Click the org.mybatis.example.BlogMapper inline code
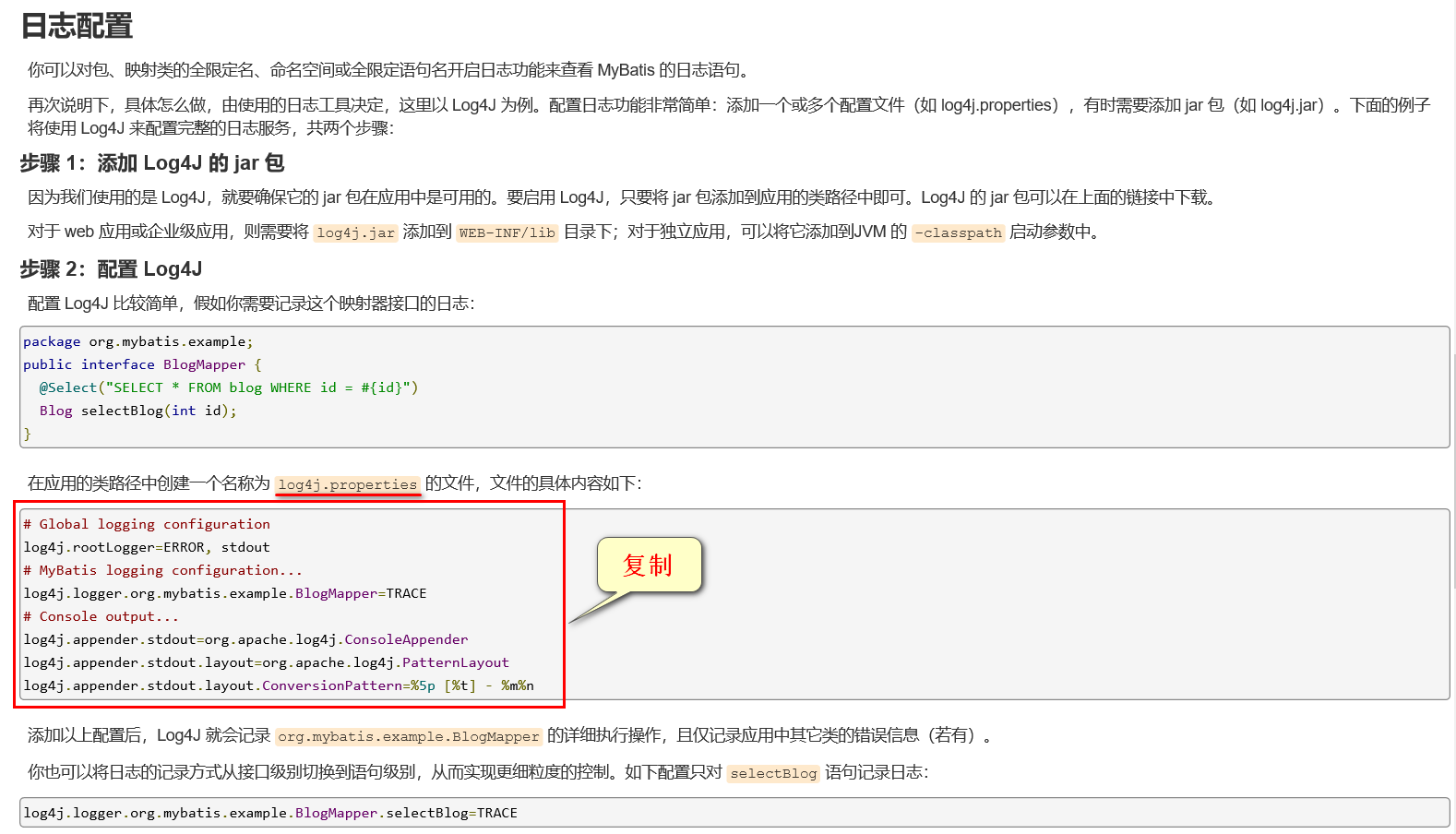 [408, 736]
